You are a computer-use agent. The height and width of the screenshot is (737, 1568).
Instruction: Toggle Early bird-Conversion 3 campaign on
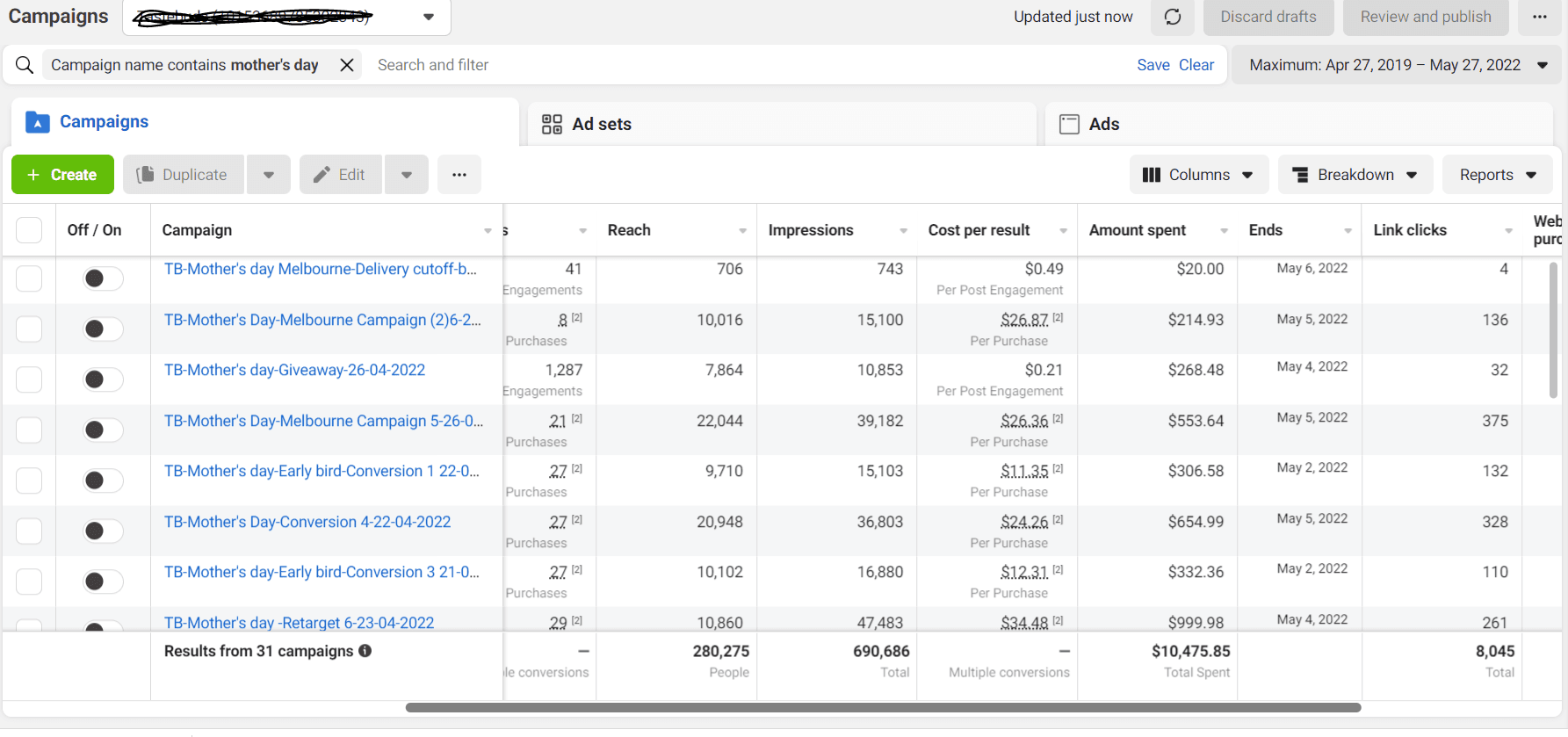coord(103,582)
